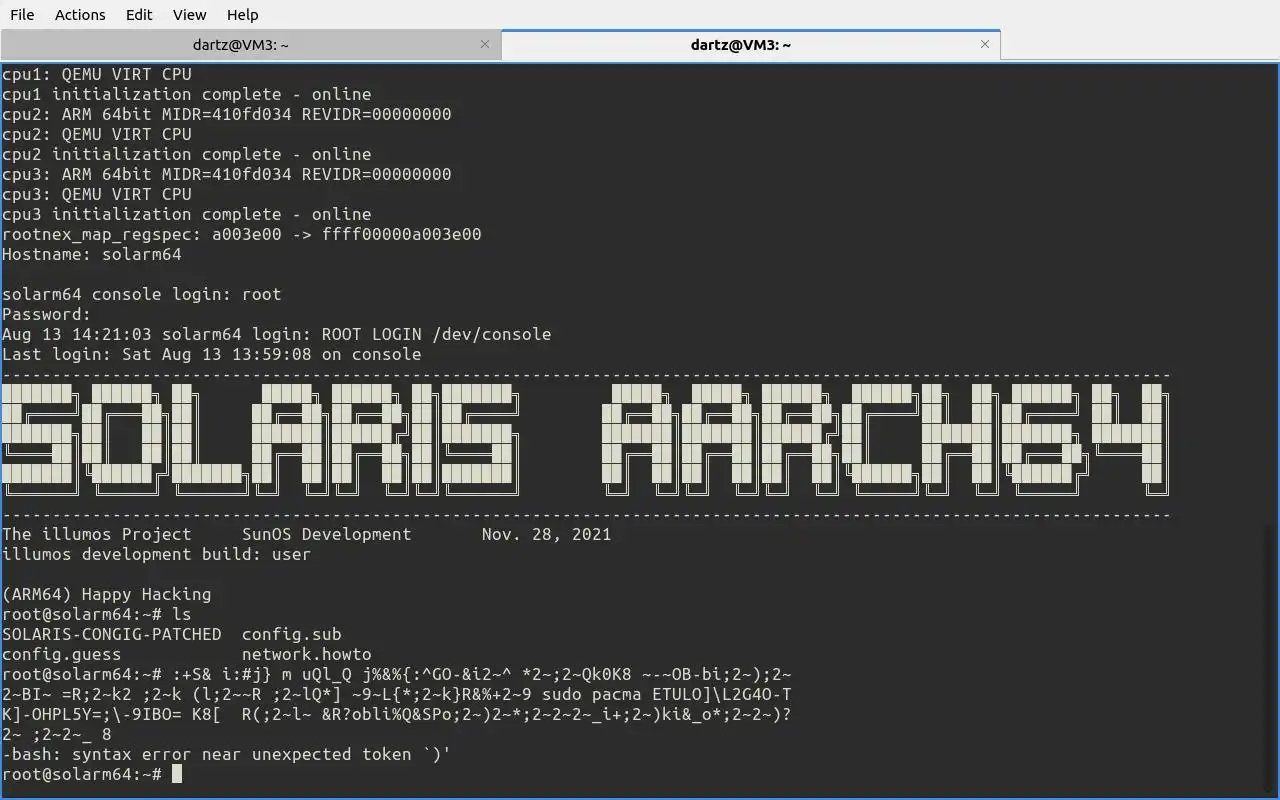
Task: Open the File menu
Action: [x=21, y=14]
